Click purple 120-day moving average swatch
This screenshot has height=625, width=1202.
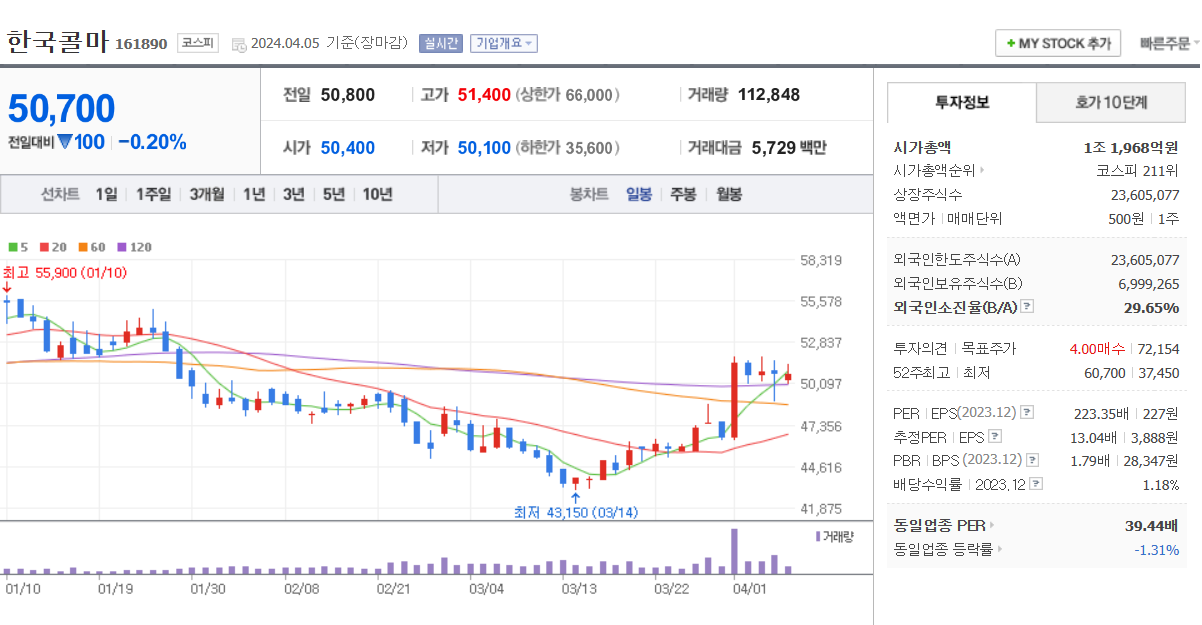(121, 247)
